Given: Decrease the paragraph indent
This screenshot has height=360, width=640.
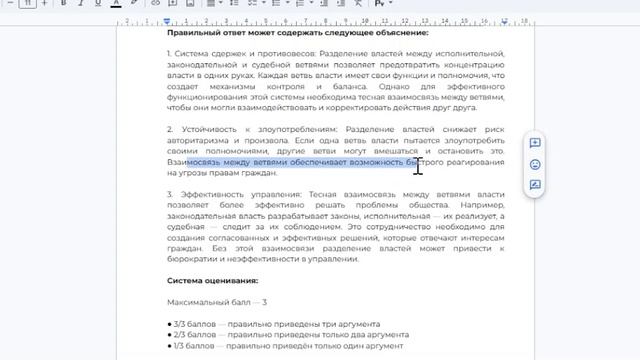Looking at the screenshot, I should [x=324, y=3].
